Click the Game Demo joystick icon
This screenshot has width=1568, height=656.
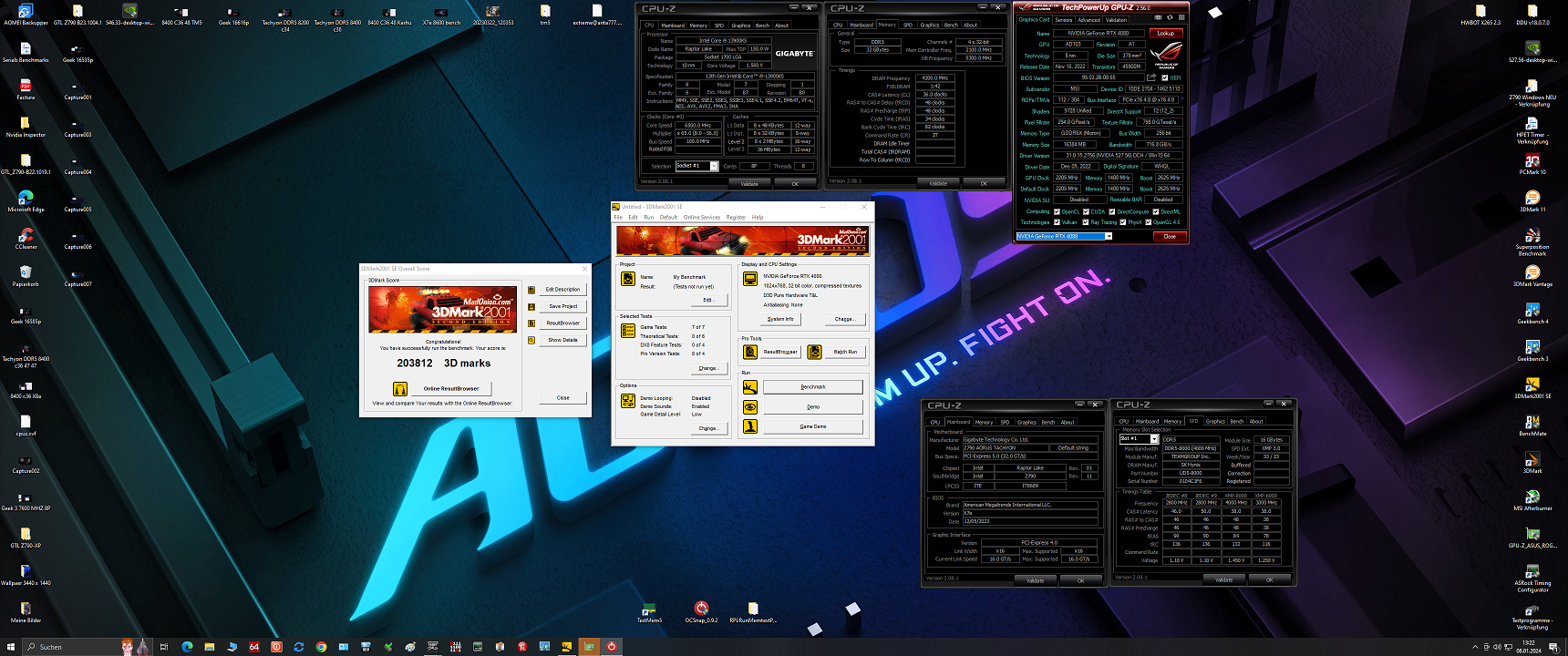point(750,426)
